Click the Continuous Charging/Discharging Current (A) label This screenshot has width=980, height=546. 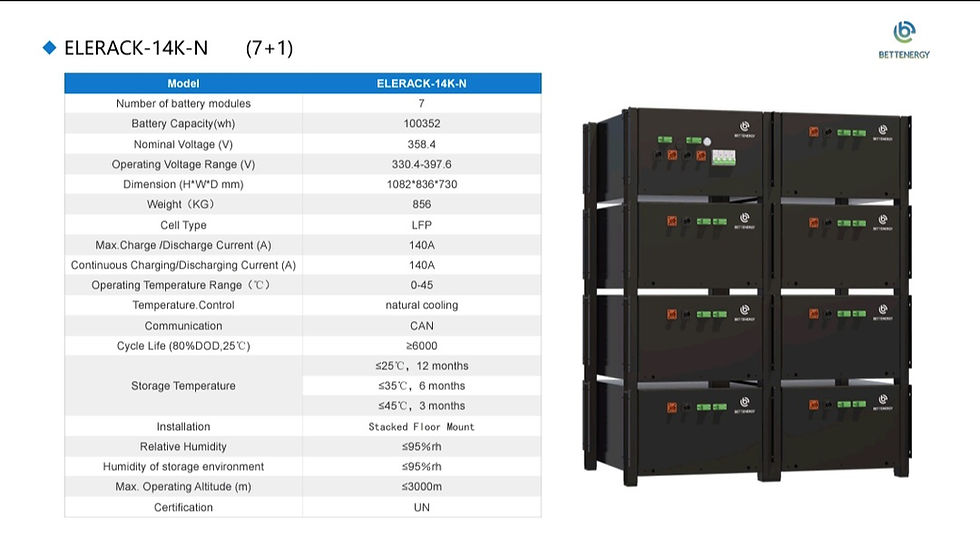[x=183, y=265]
